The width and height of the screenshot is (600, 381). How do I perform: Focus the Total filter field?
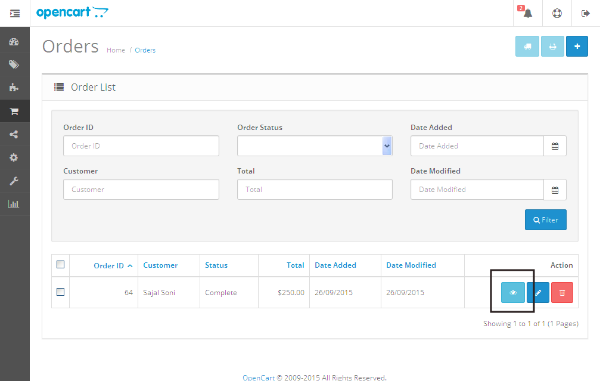coord(315,190)
